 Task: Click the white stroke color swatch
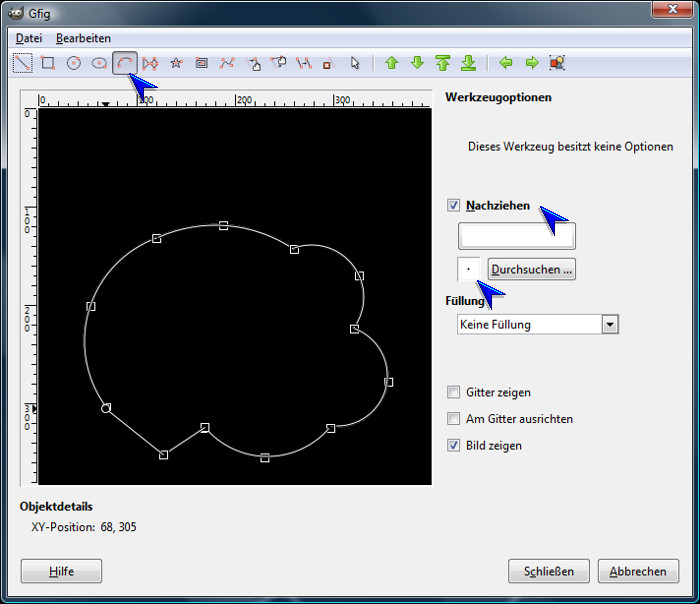[516, 236]
